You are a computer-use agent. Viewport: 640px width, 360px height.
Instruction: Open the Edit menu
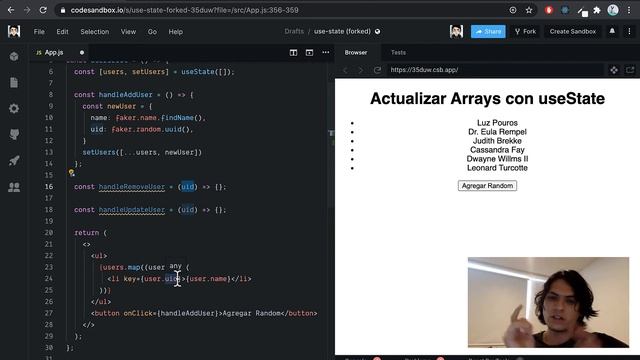[62, 31]
